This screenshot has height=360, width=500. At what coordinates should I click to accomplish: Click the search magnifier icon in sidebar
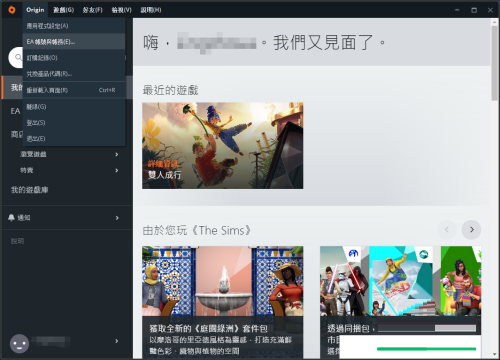[x=18, y=57]
